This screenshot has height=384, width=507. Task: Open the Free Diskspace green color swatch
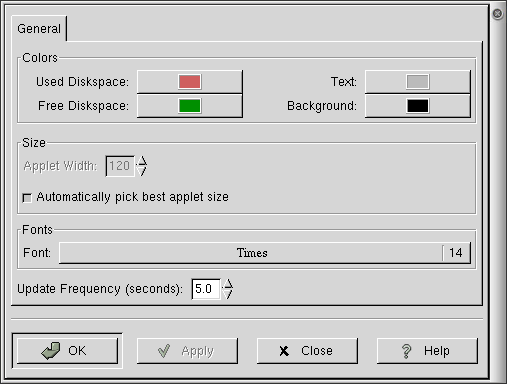(x=190, y=106)
